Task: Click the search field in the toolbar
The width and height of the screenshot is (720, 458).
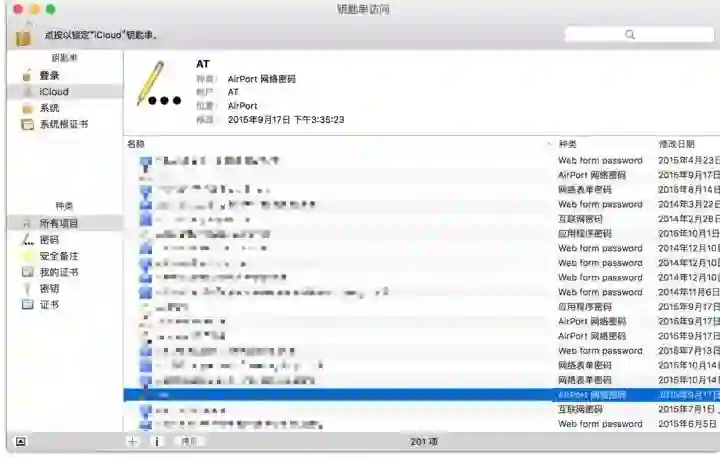Action: 639,34
